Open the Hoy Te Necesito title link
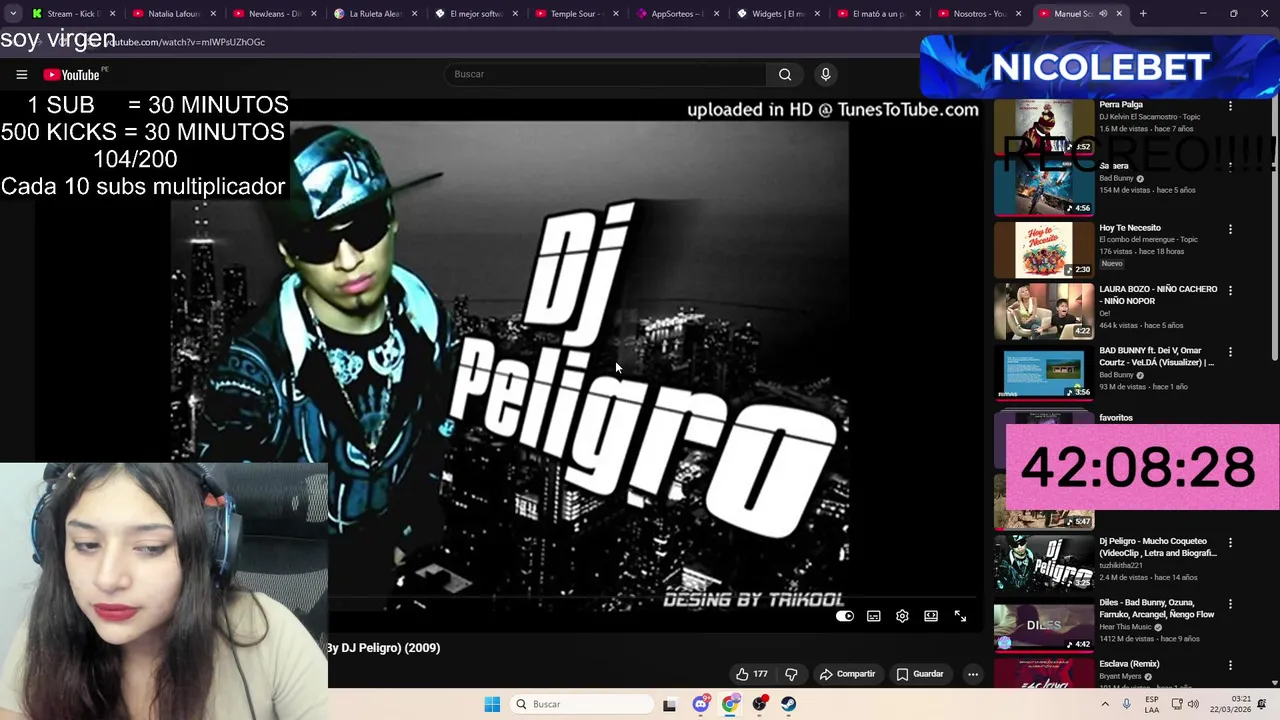Image resolution: width=1280 pixels, height=720 pixels. (1130, 228)
